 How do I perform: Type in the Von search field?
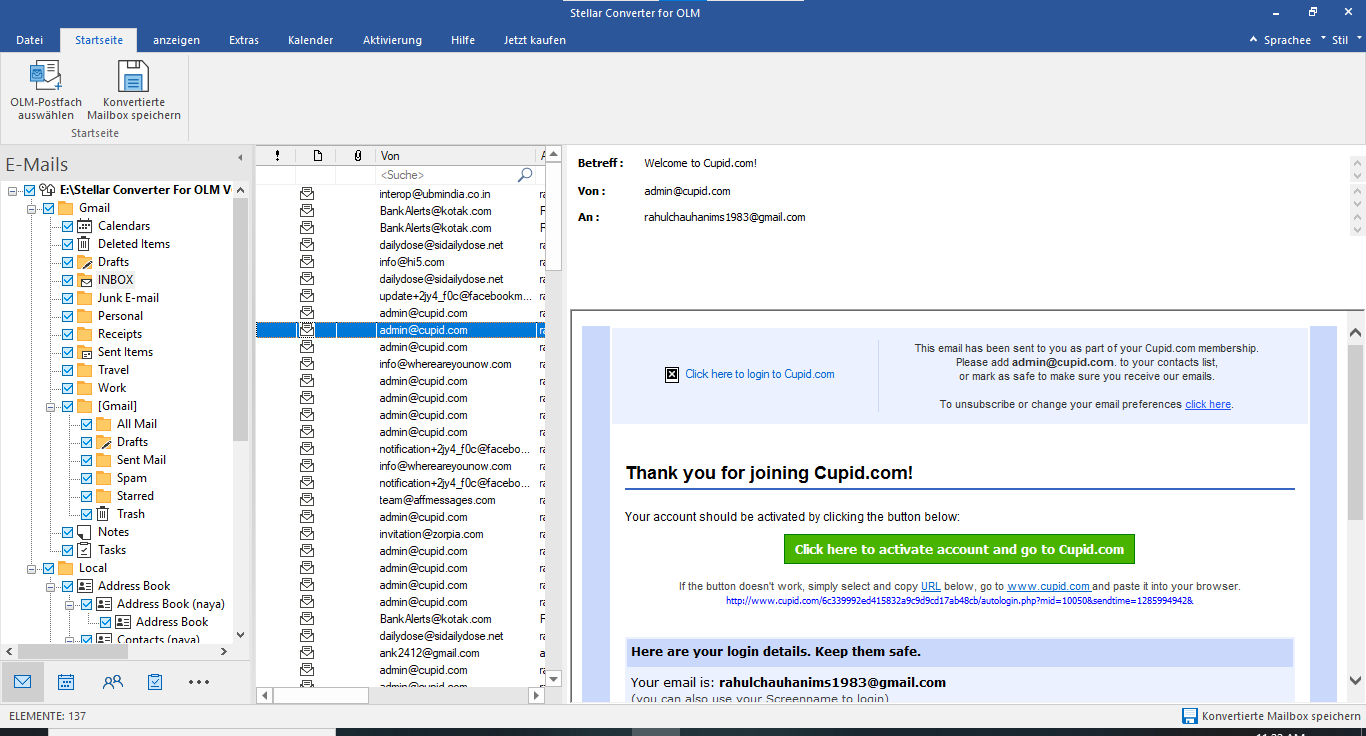[445, 175]
